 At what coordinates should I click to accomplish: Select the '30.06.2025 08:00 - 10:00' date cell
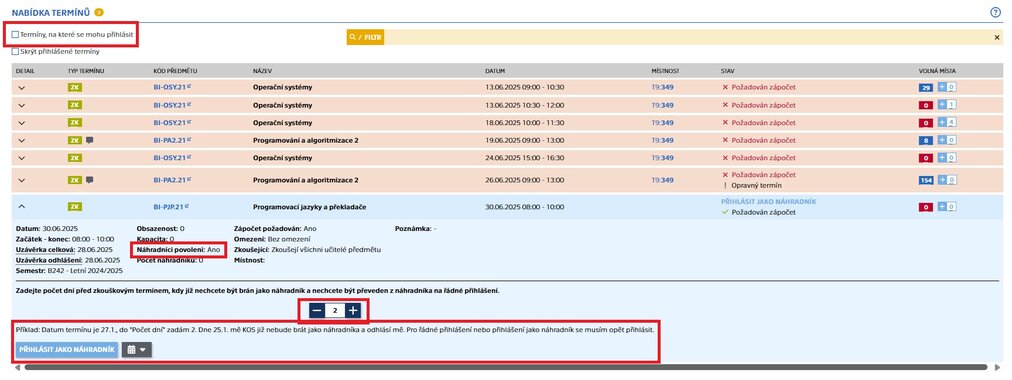524,206
